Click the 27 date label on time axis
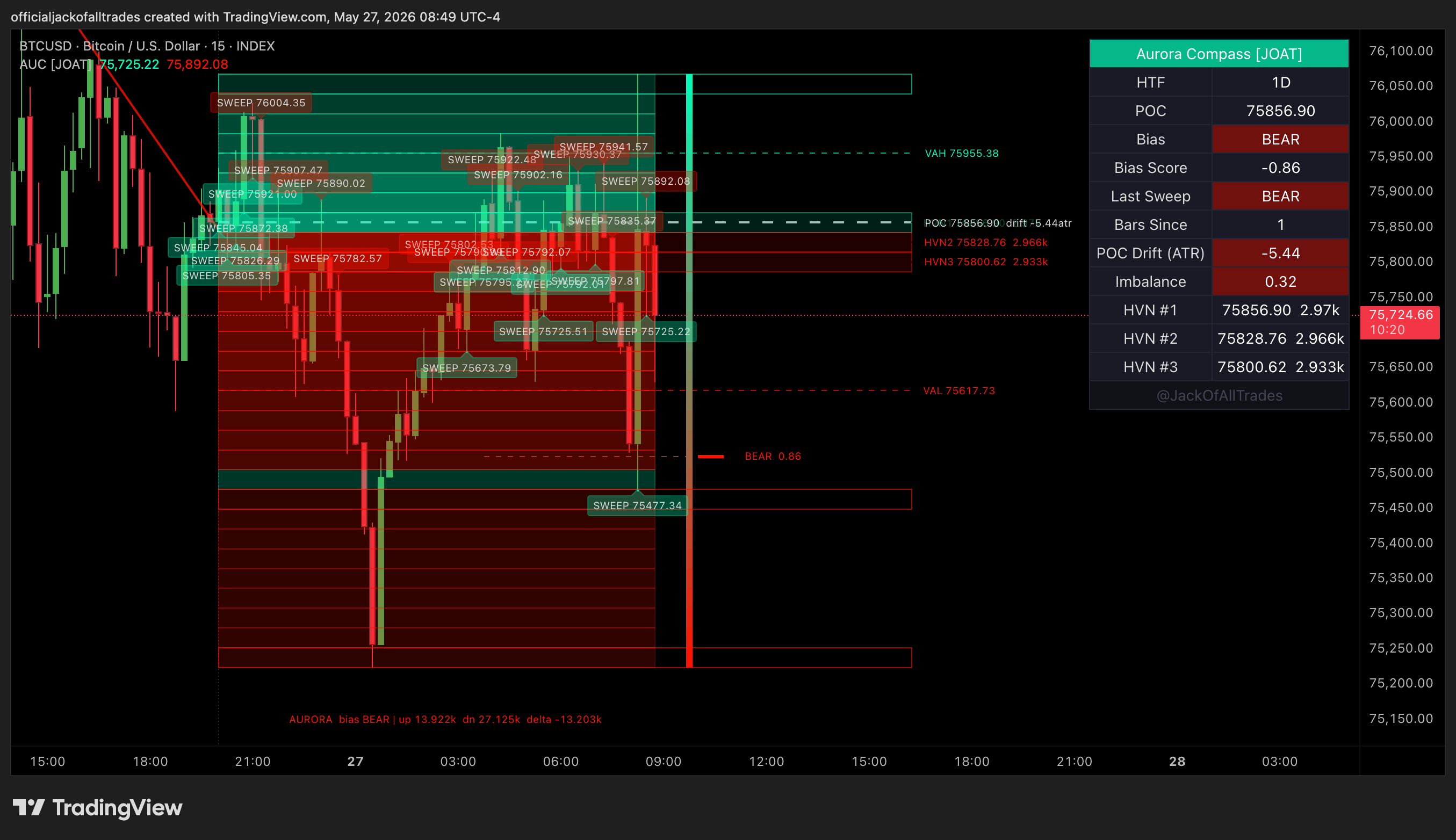This screenshot has width=1456, height=840. (x=356, y=762)
